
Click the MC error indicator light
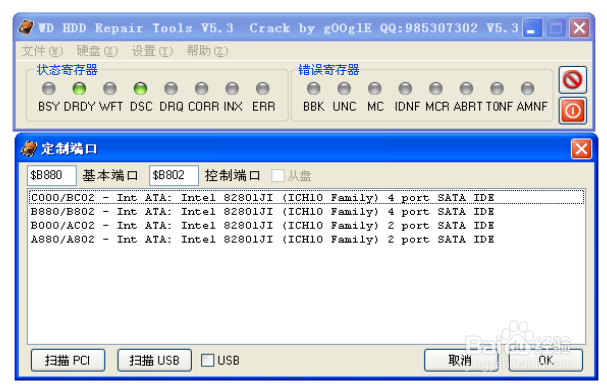pyautogui.click(x=374, y=89)
